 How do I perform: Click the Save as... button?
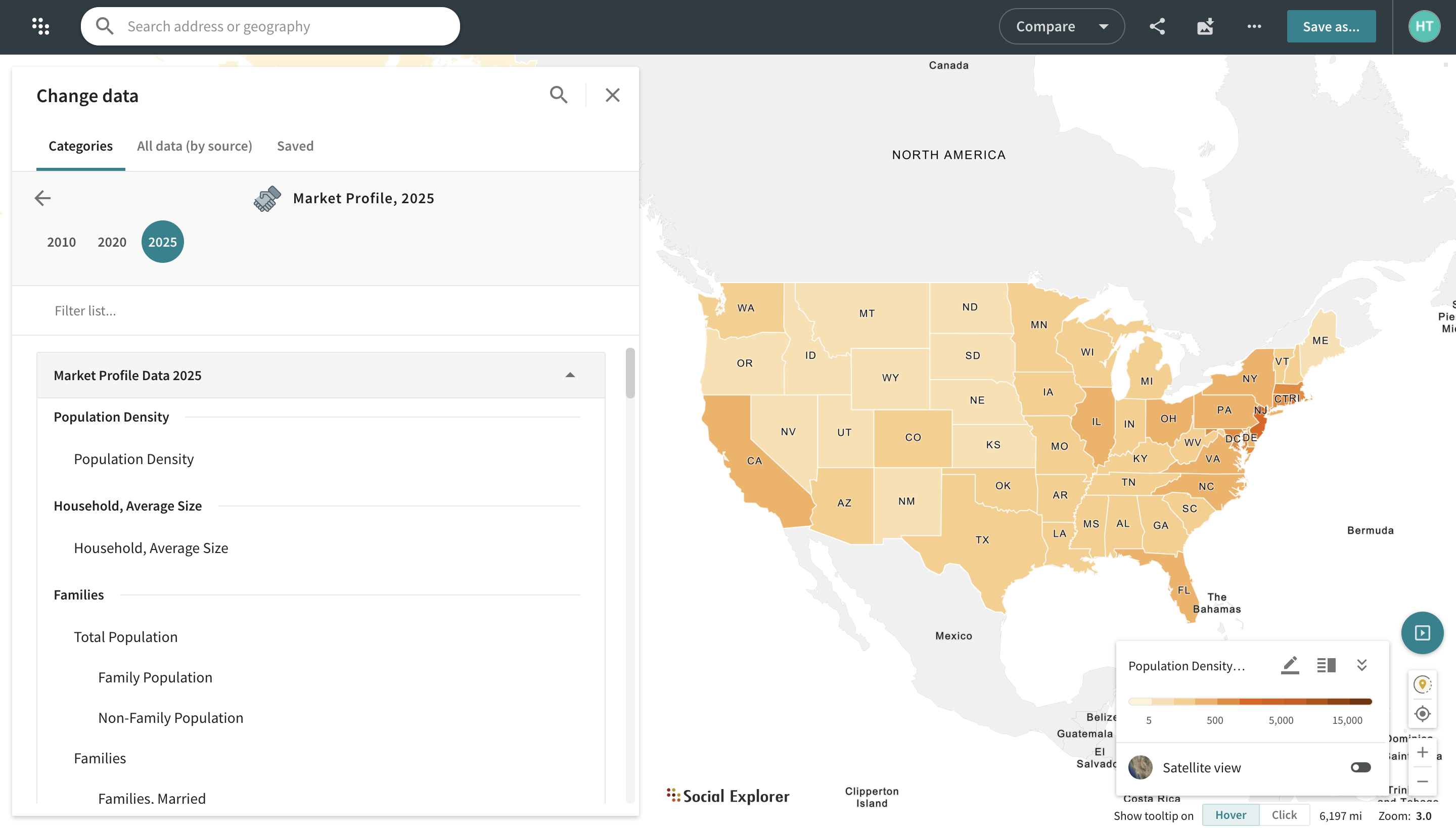point(1331,26)
